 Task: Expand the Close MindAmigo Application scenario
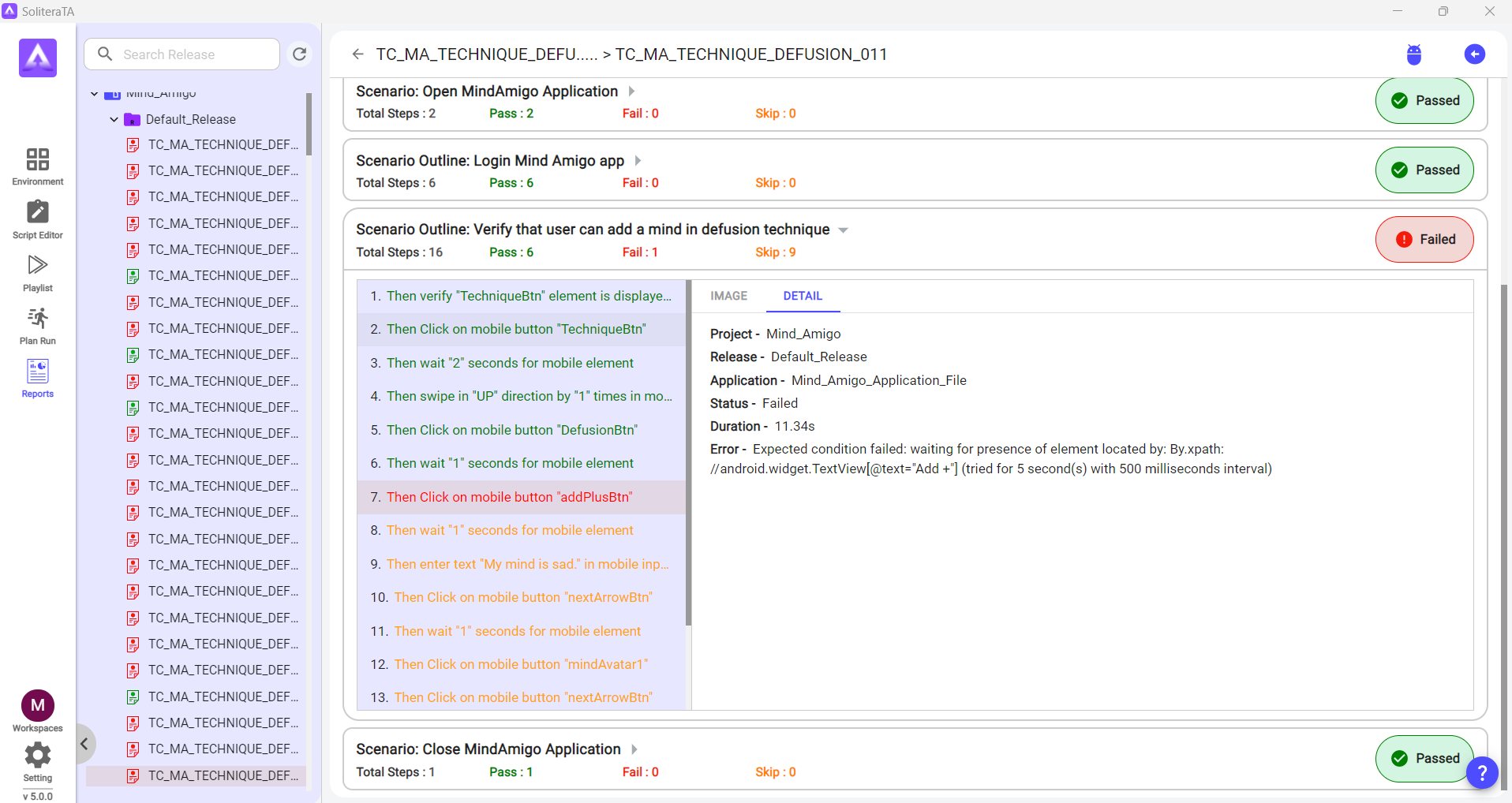pos(634,749)
